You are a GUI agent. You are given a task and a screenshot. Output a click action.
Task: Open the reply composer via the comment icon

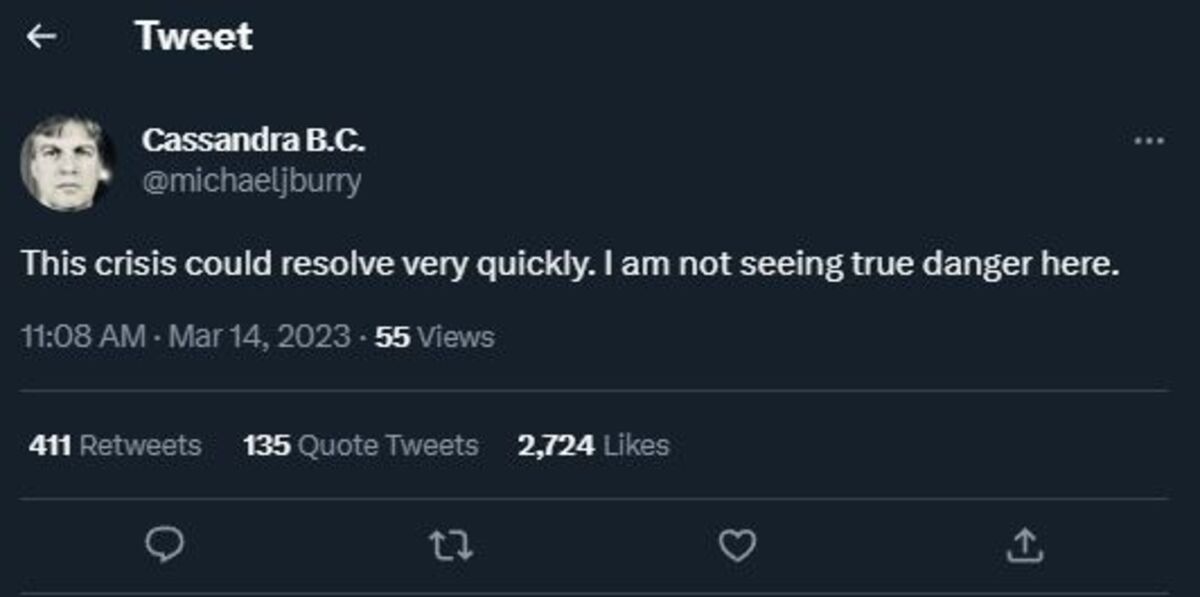167,543
